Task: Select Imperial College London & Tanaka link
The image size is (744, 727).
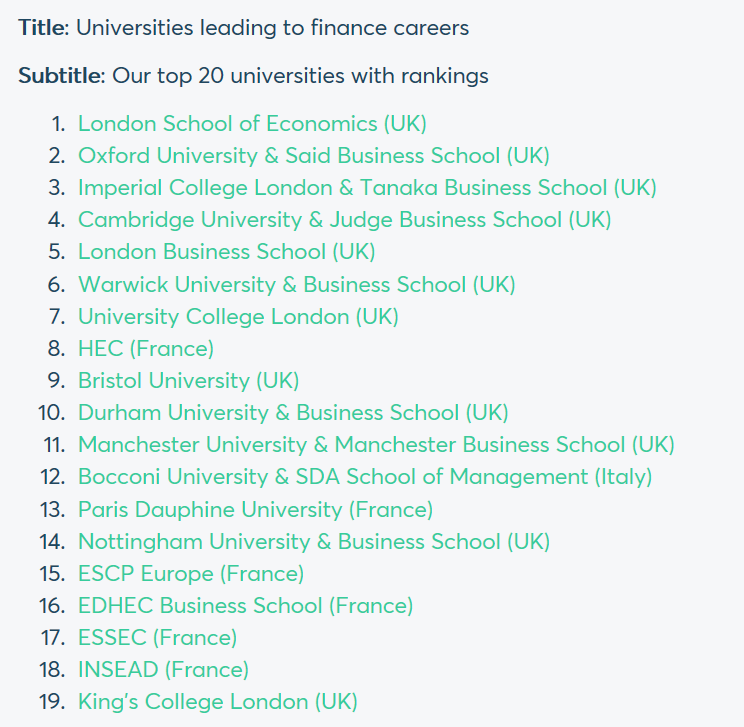Action: pos(367,188)
